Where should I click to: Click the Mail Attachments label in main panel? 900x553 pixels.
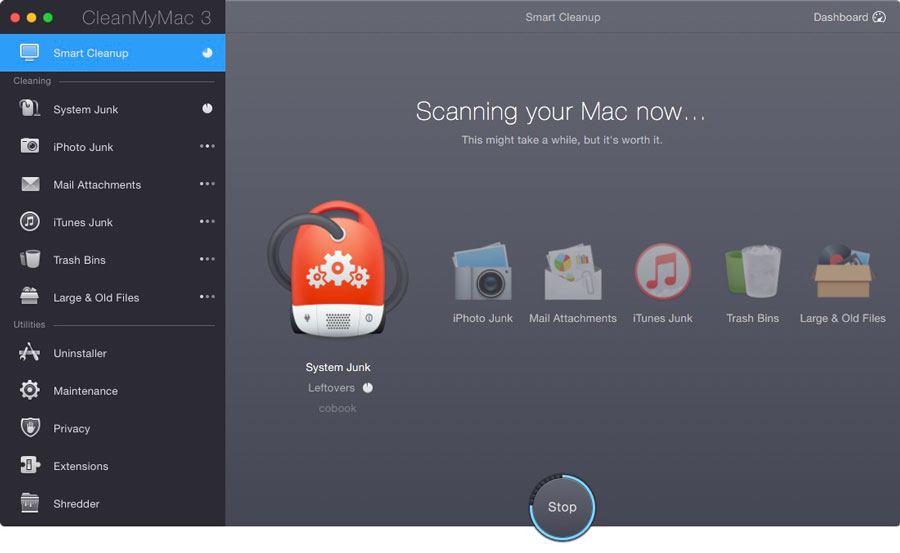[x=572, y=318]
